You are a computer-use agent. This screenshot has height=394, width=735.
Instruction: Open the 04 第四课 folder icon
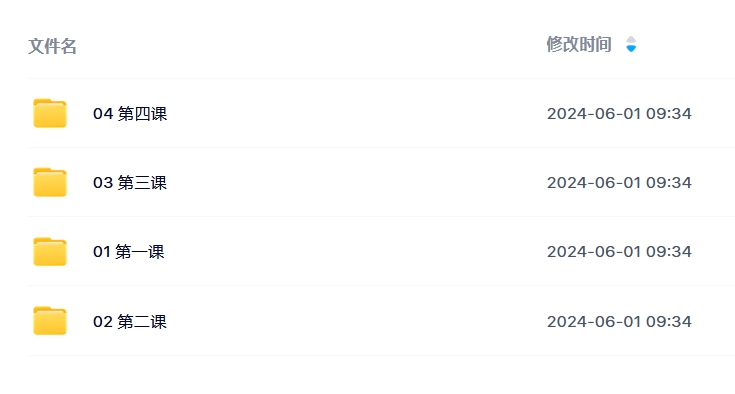click(x=50, y=113)
